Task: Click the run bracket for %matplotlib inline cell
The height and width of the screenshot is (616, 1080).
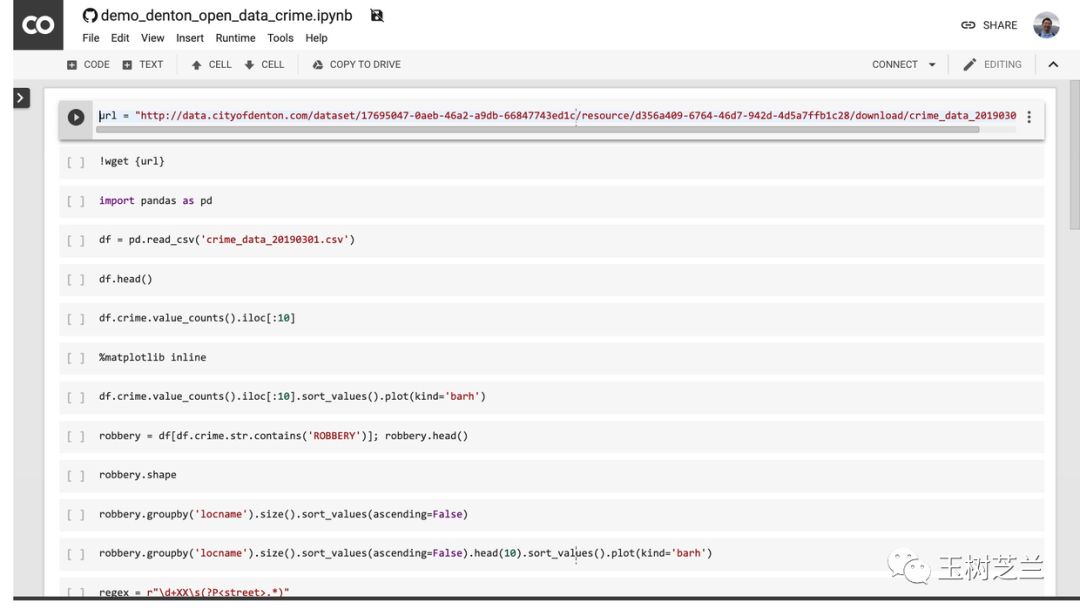Action: pos(76,358)
